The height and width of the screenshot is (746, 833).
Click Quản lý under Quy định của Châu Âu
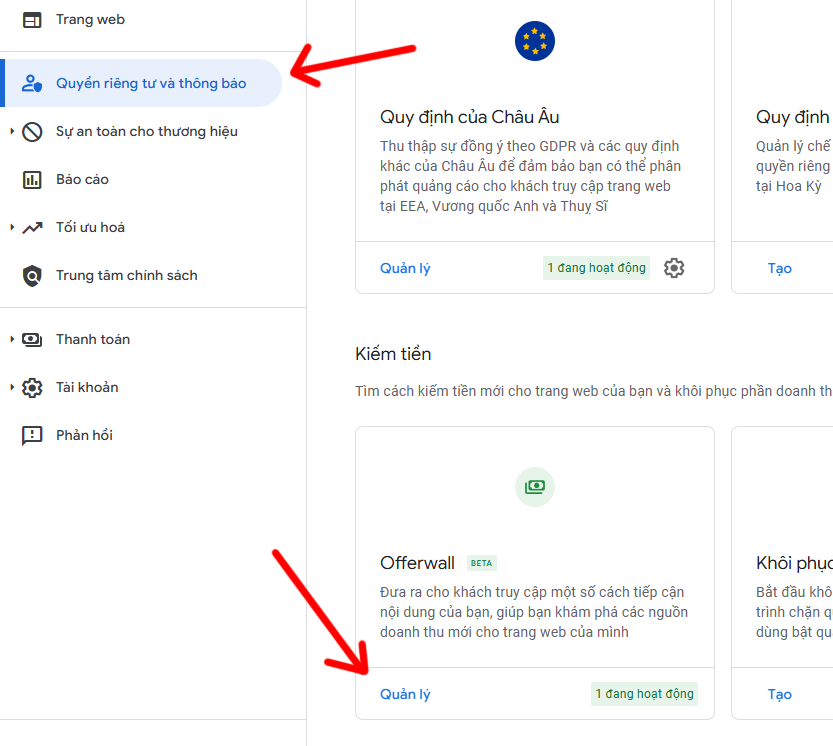405,268
